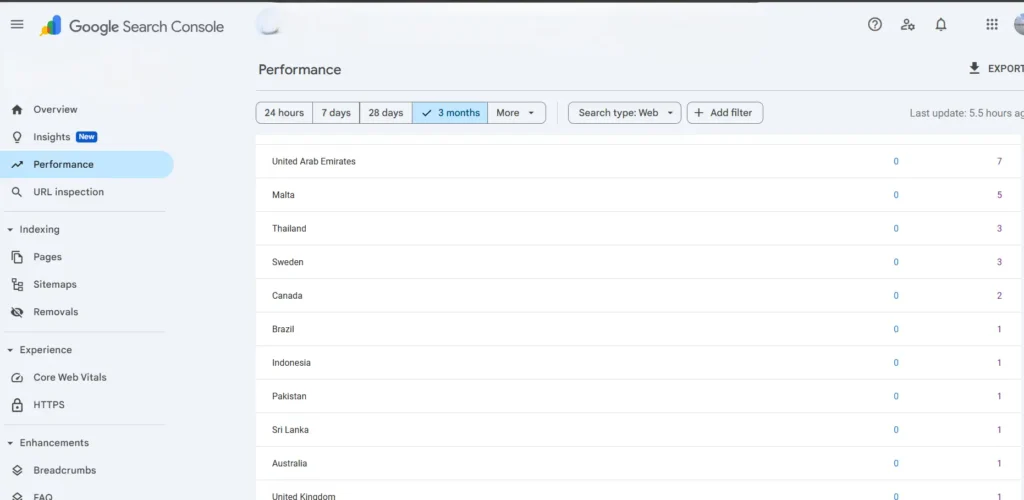Open the hamburger main menu
The height and width of the screenshot is (500, 1024).
17,25
